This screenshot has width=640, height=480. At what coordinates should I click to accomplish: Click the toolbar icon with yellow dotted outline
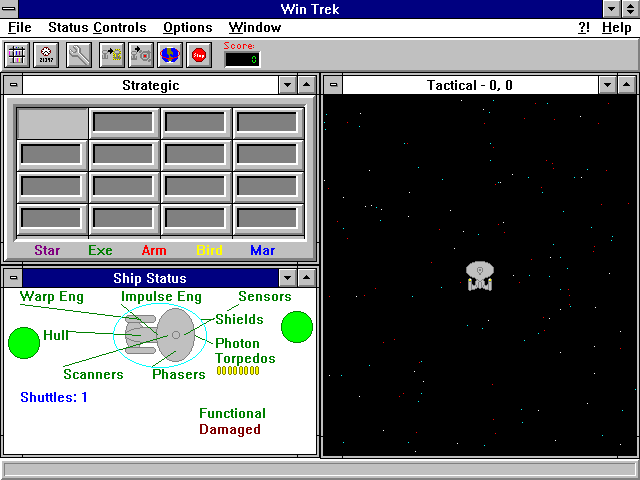point(112,55)
